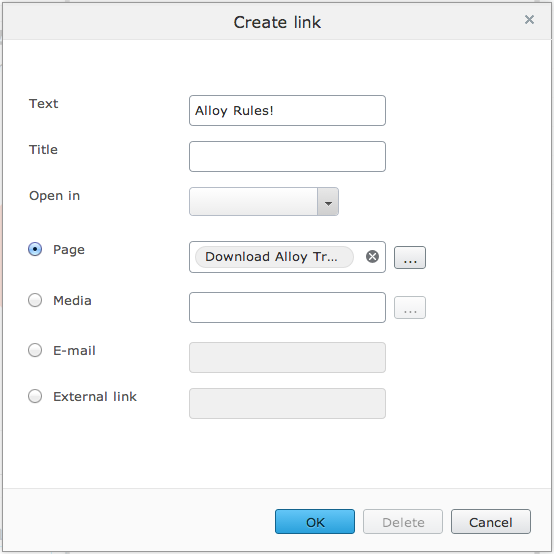554x554 pixels.
Task: Close the Create link dialog
Action: (529, 19)
